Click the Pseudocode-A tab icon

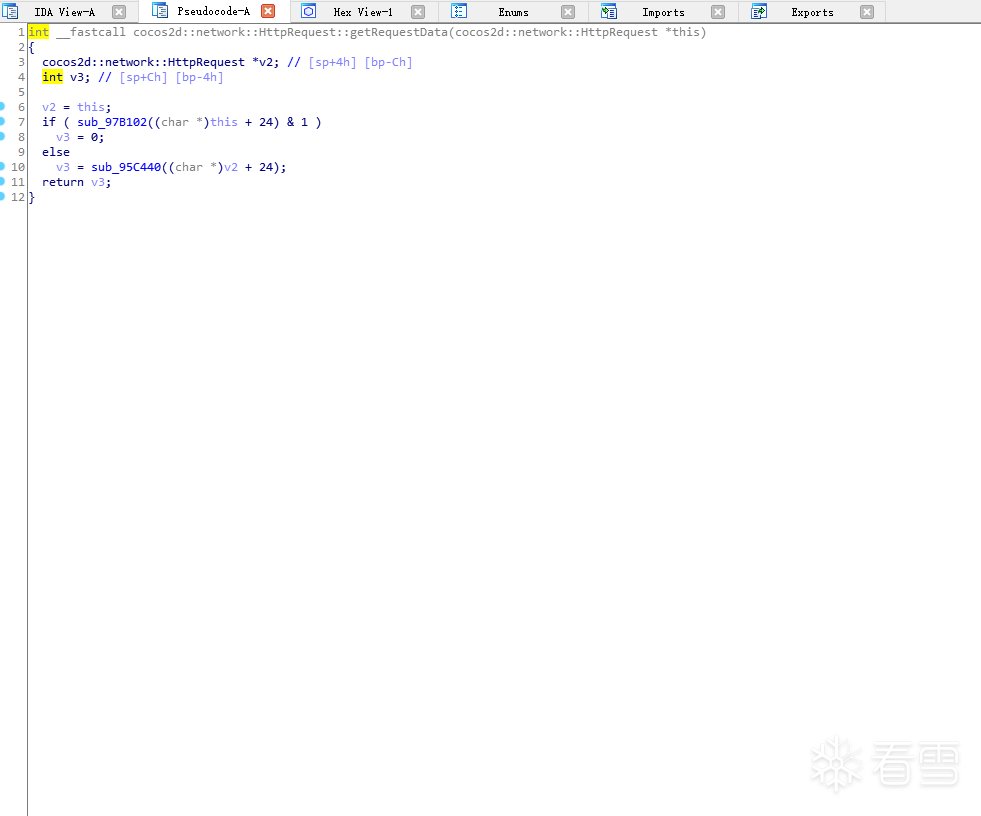(x=160, y=11)
